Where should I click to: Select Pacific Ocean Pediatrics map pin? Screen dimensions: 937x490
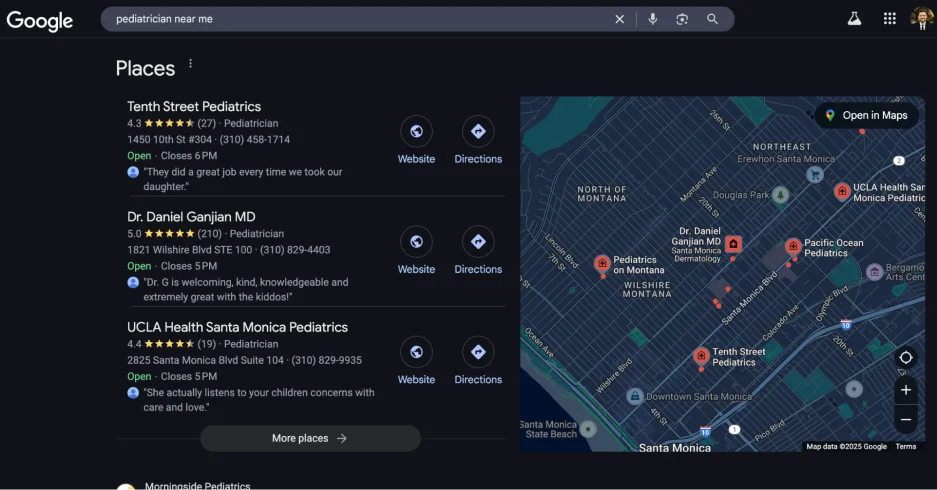click(x=793, y=246)
